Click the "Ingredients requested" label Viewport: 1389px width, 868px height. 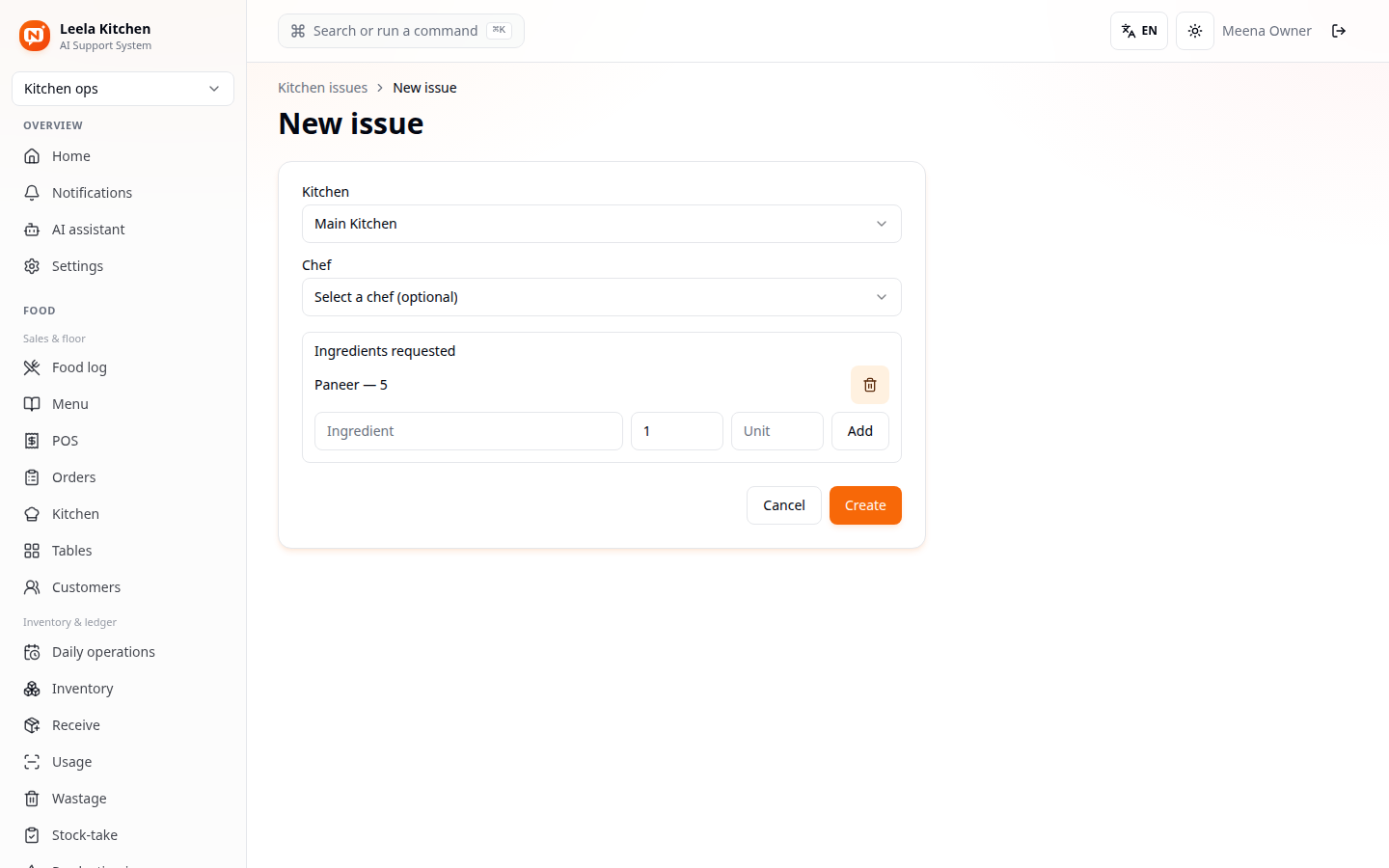(385, 351)
